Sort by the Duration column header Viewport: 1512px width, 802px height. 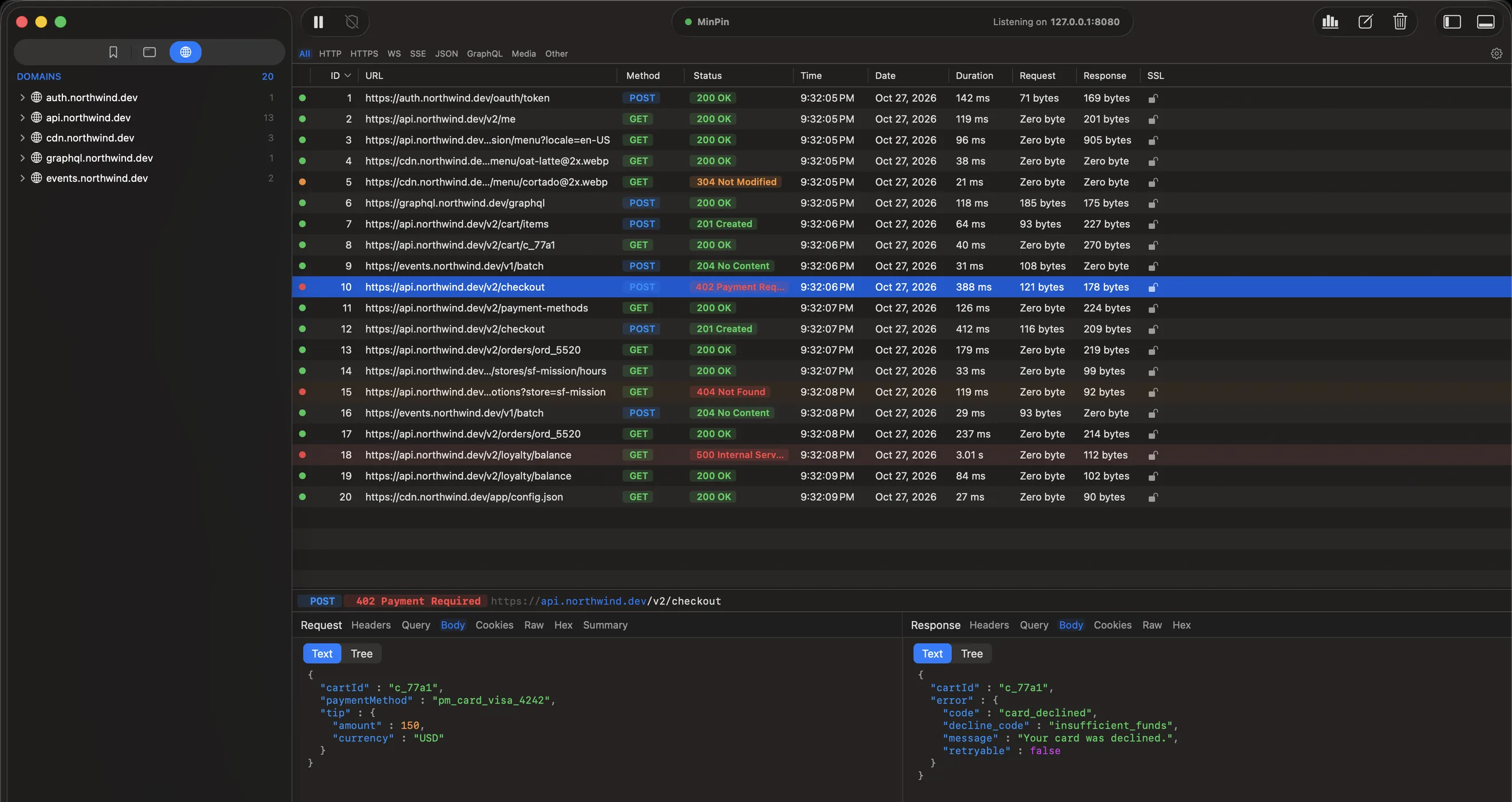point(974,76)
